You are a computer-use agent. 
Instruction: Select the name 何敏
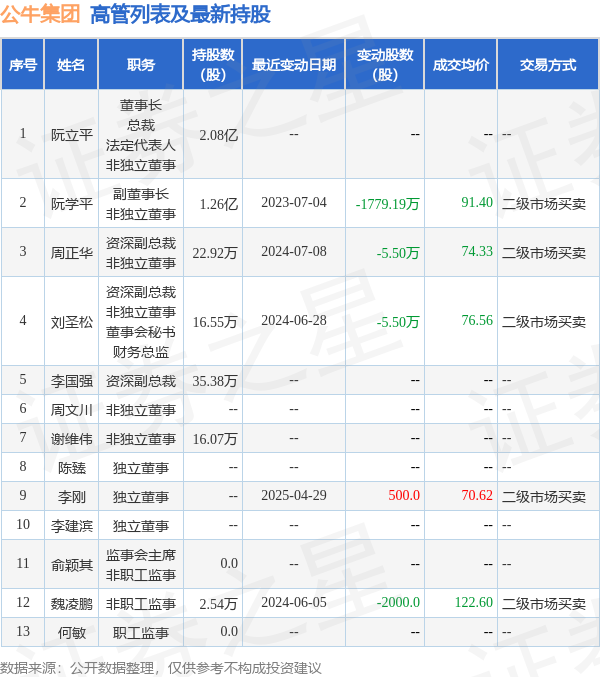(72, 633)
